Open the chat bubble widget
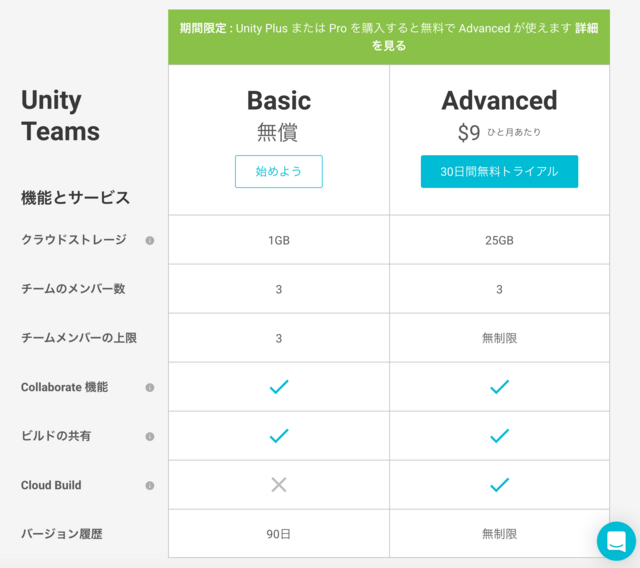Screen dimensions: 640x568 (x=616, y=541)
